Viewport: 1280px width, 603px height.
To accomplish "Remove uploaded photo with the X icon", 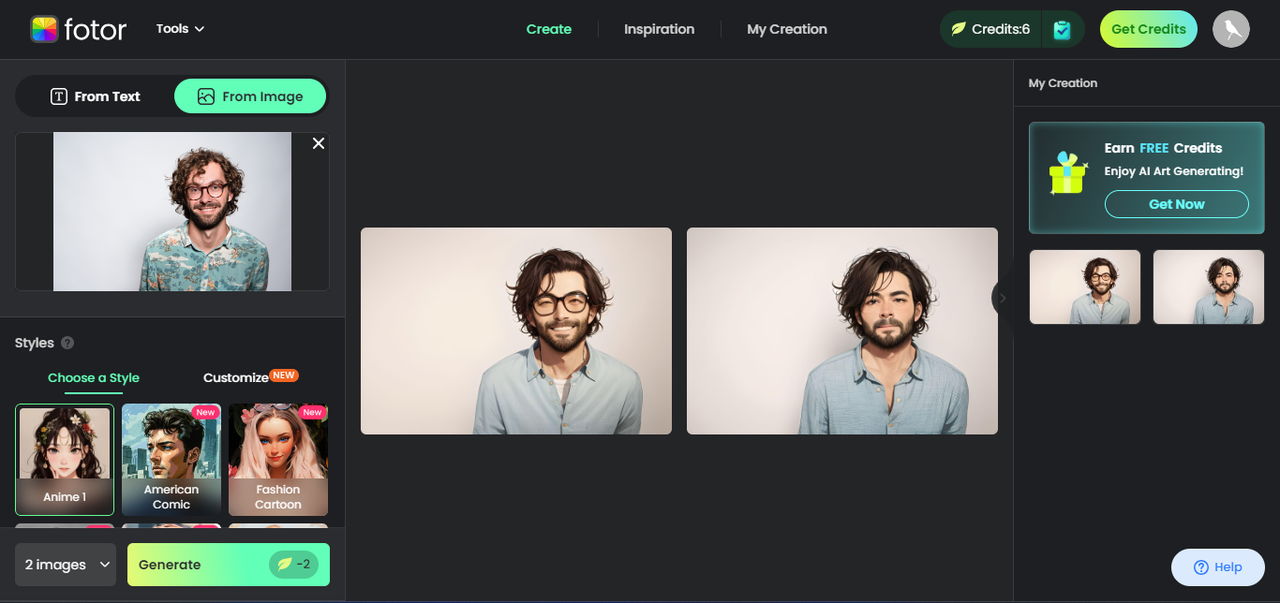I will coord(318,144).
